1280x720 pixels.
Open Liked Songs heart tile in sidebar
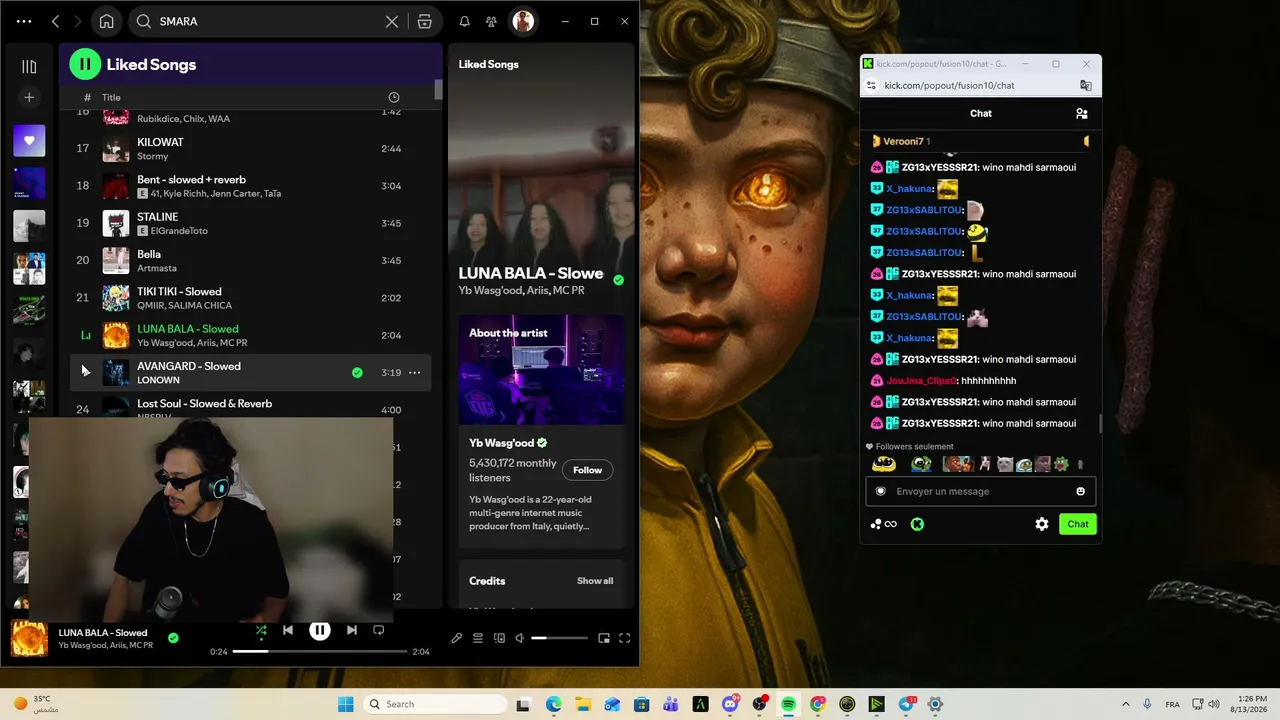tap(29, 141)
